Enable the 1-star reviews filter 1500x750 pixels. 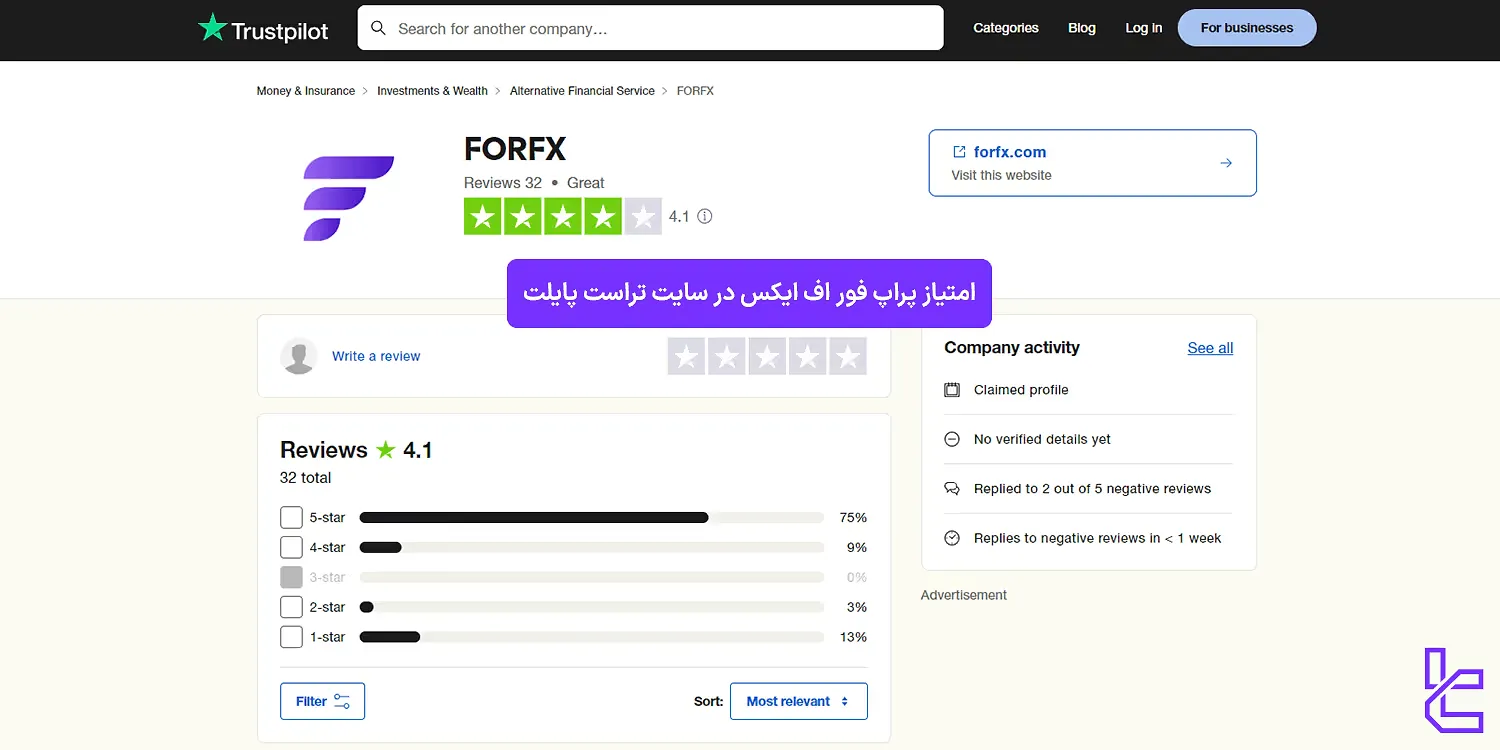(x=291, y=636)
